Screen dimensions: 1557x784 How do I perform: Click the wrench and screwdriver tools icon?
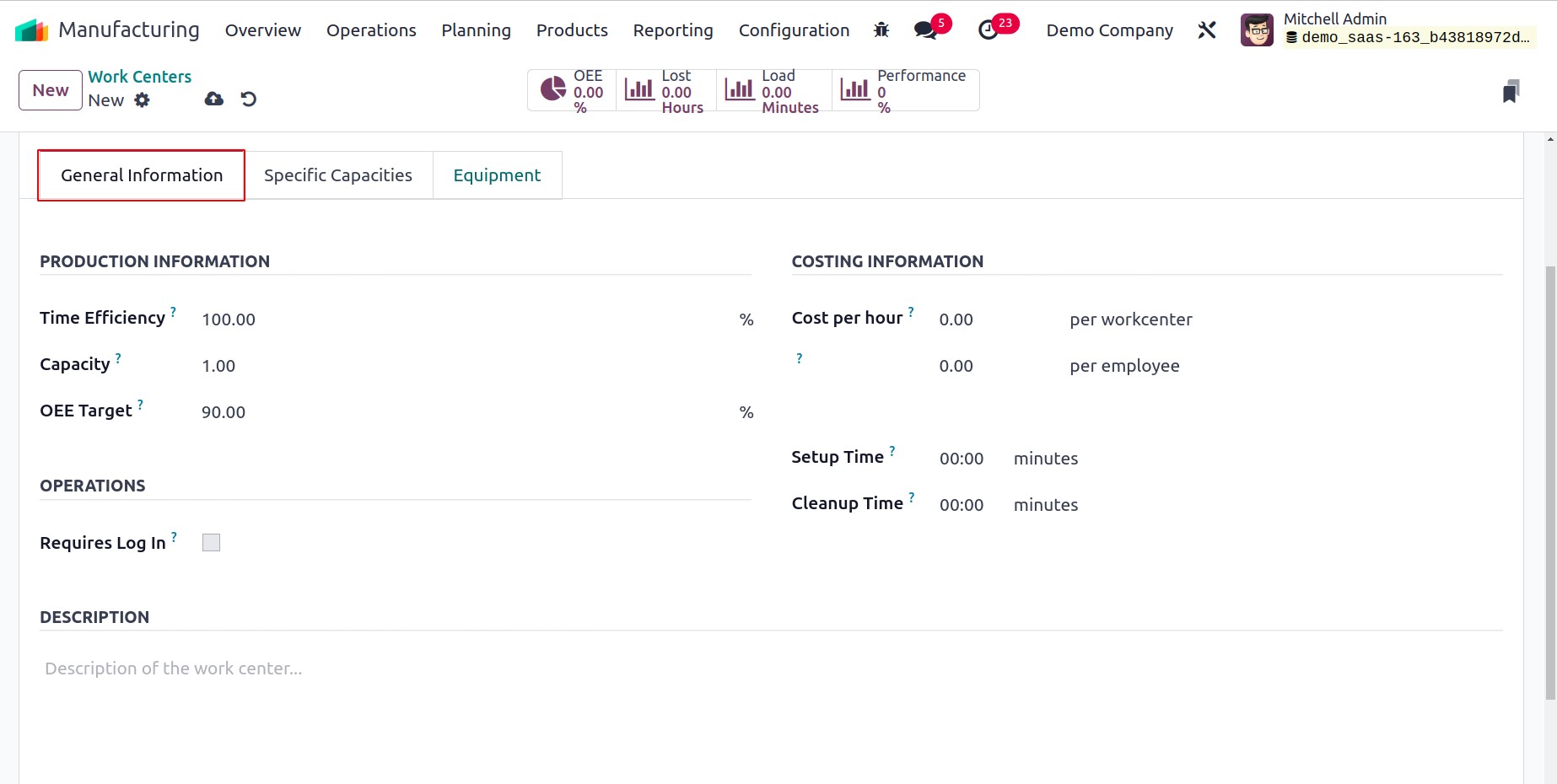coord(1207,30)
